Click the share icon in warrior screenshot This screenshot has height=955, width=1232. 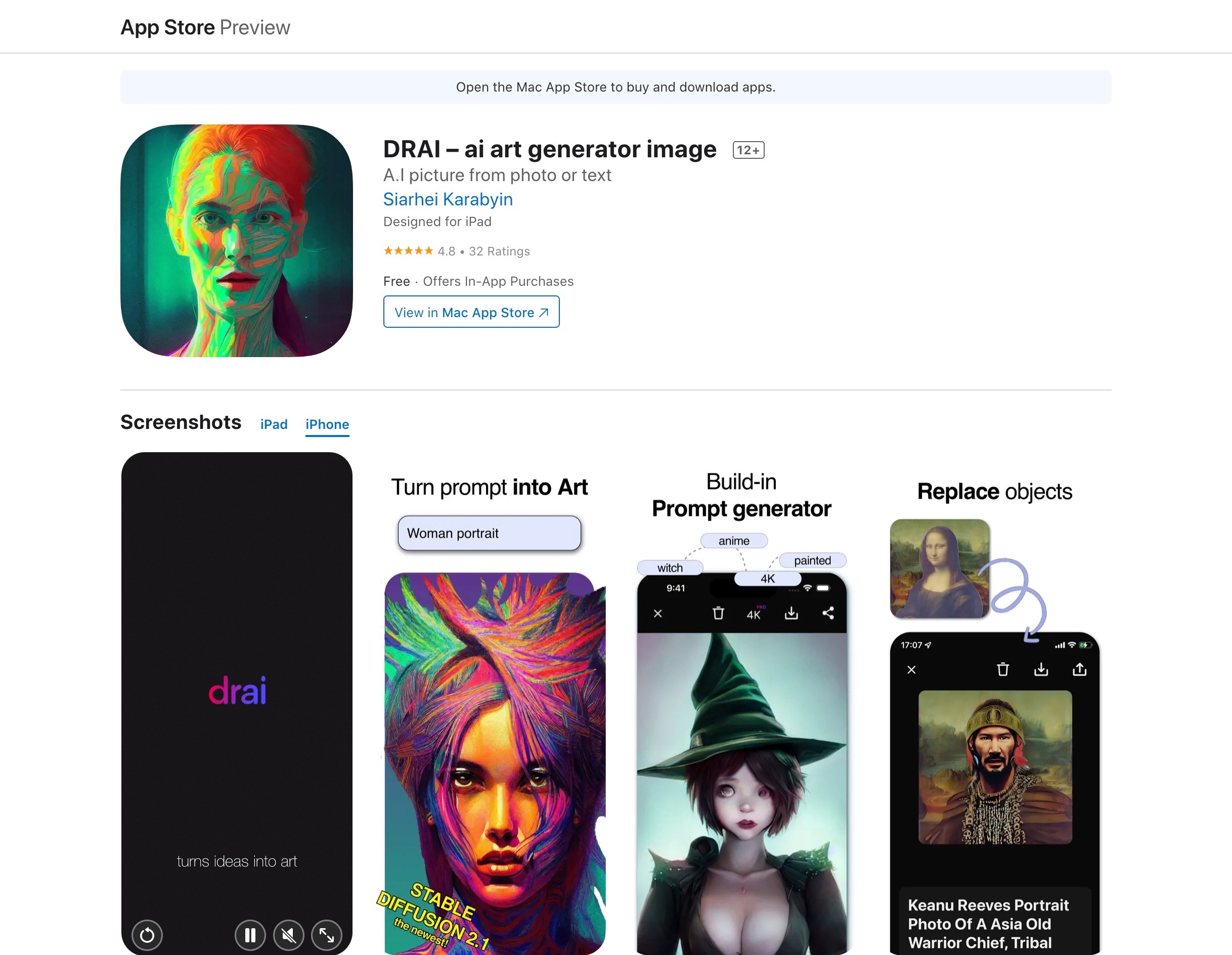[x=1079, y=670]
